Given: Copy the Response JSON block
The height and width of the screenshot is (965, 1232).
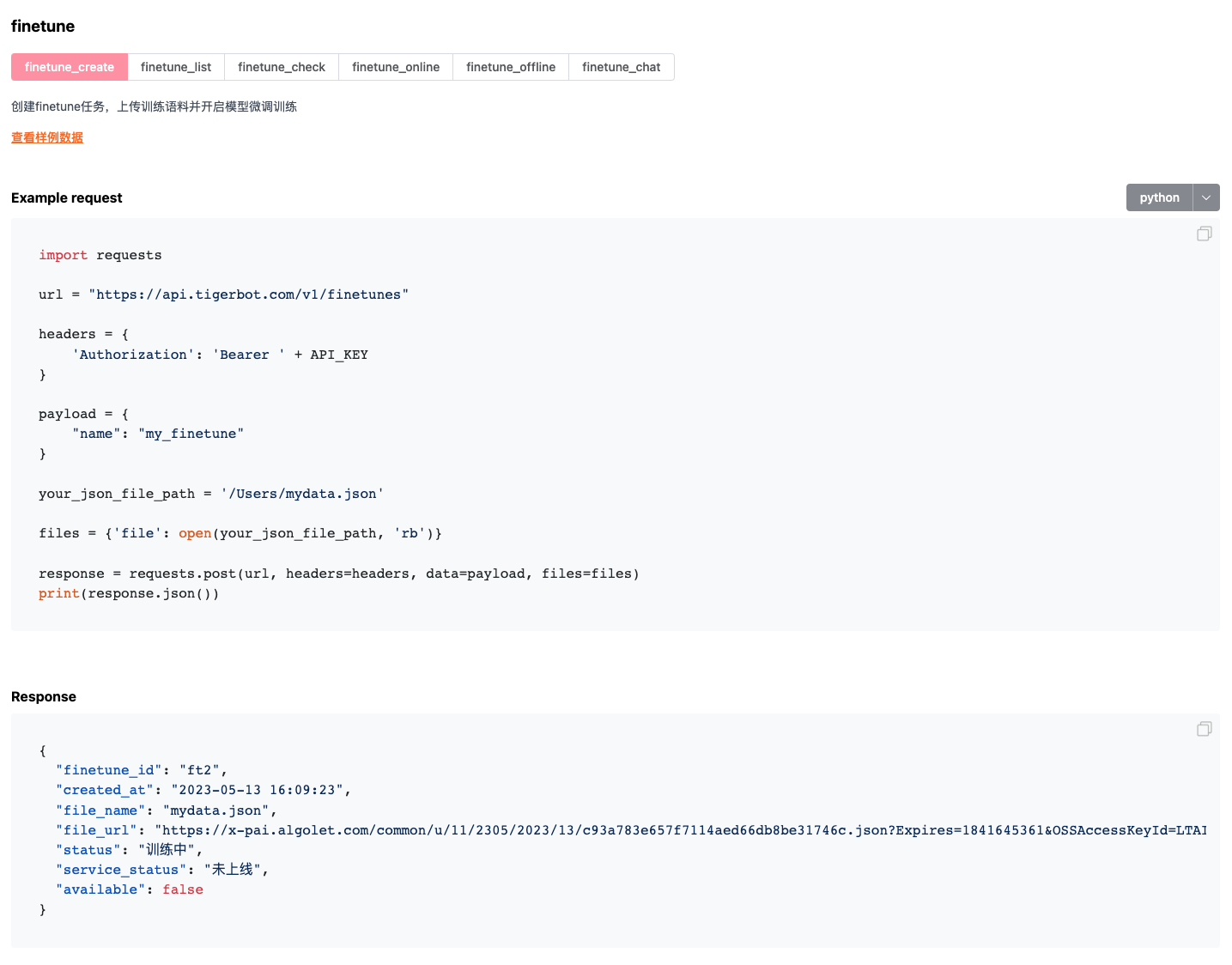Looking at the screenshot, I should tap(1204, 728).
